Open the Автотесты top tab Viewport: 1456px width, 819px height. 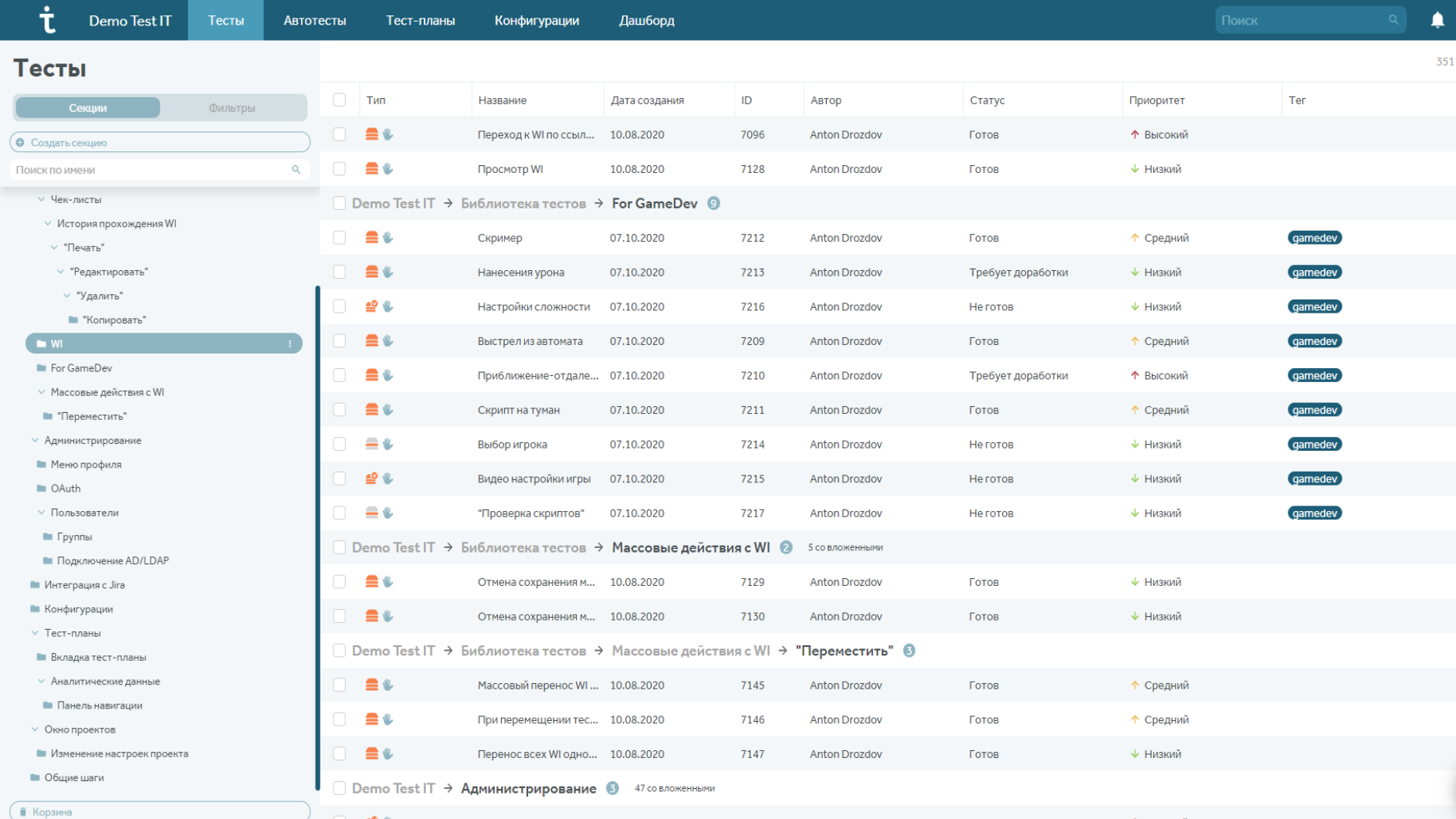[x=314, y=20]
